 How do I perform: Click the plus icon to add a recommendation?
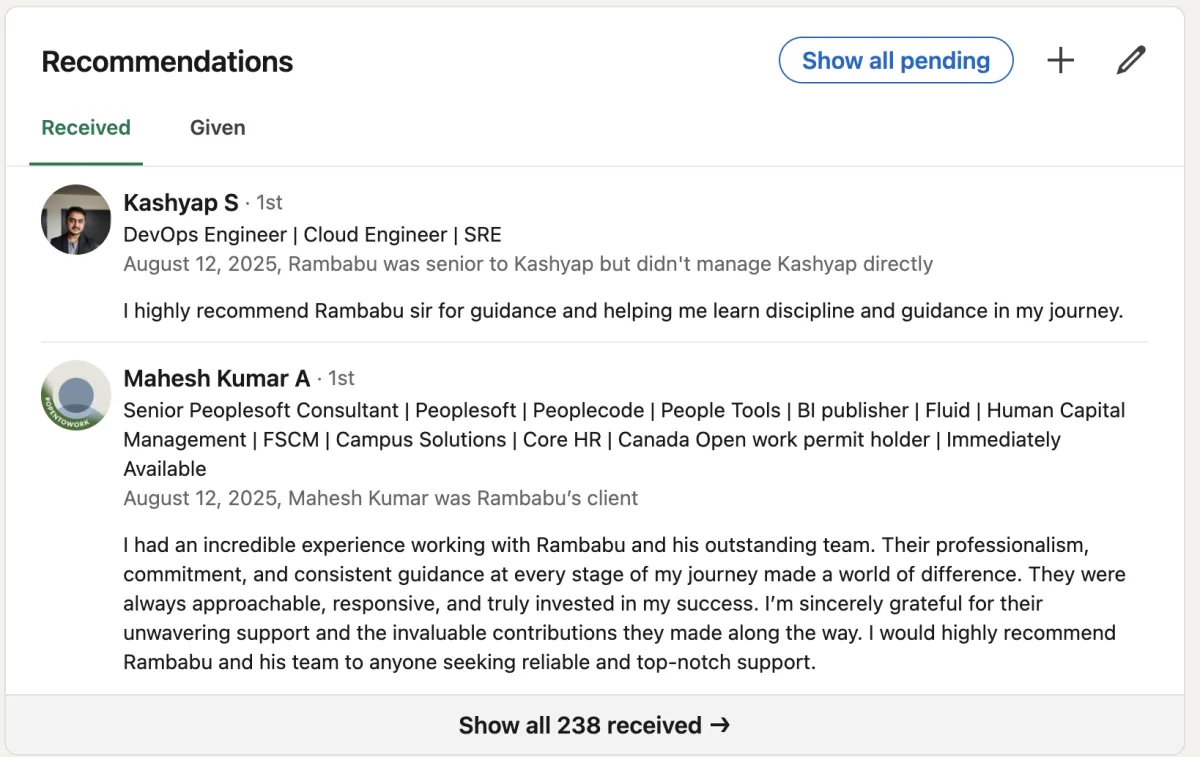1060,61
